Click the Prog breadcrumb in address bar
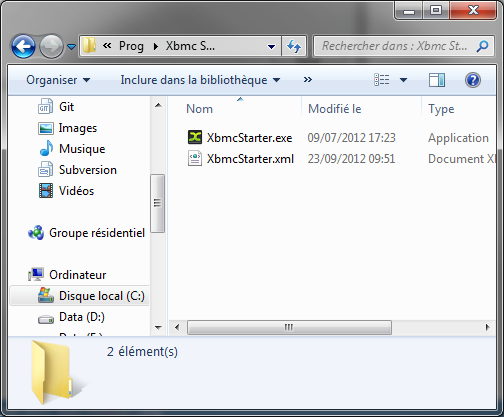The image size is (504, 417). point(131,46)
